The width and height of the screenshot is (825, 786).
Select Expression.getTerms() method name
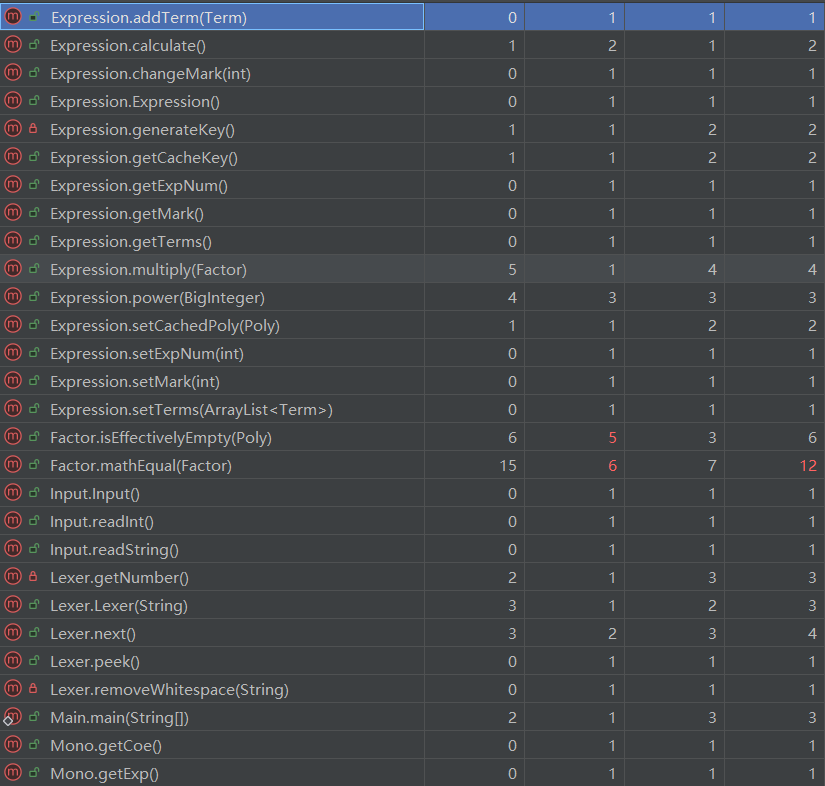click(x=131, y=241)
